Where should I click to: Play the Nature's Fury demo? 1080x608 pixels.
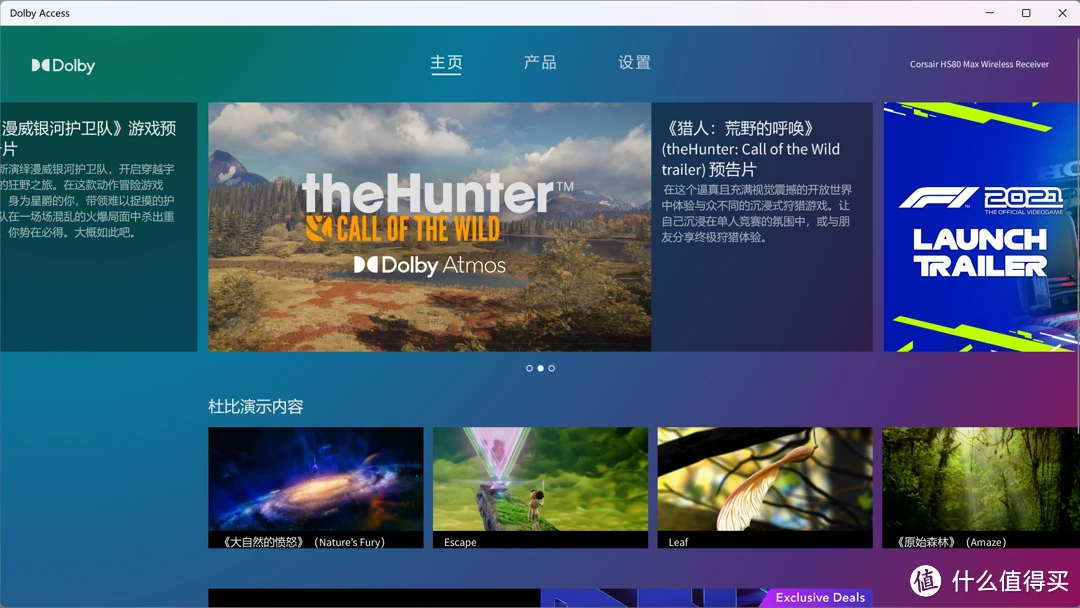315,488
